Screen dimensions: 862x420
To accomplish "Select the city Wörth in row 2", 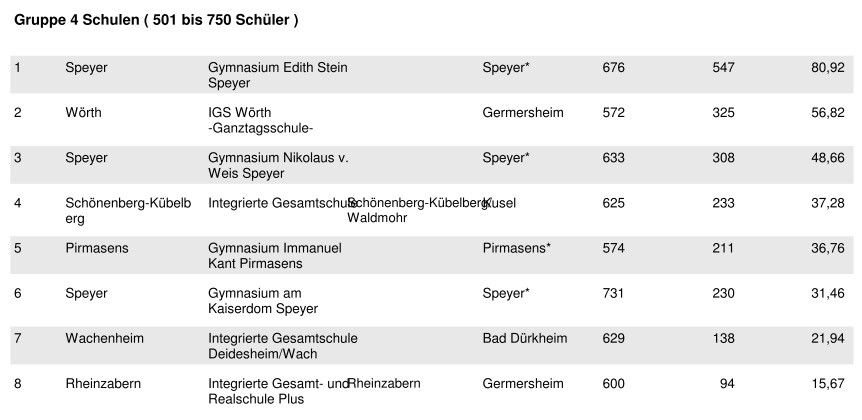I will click(84, 113).
